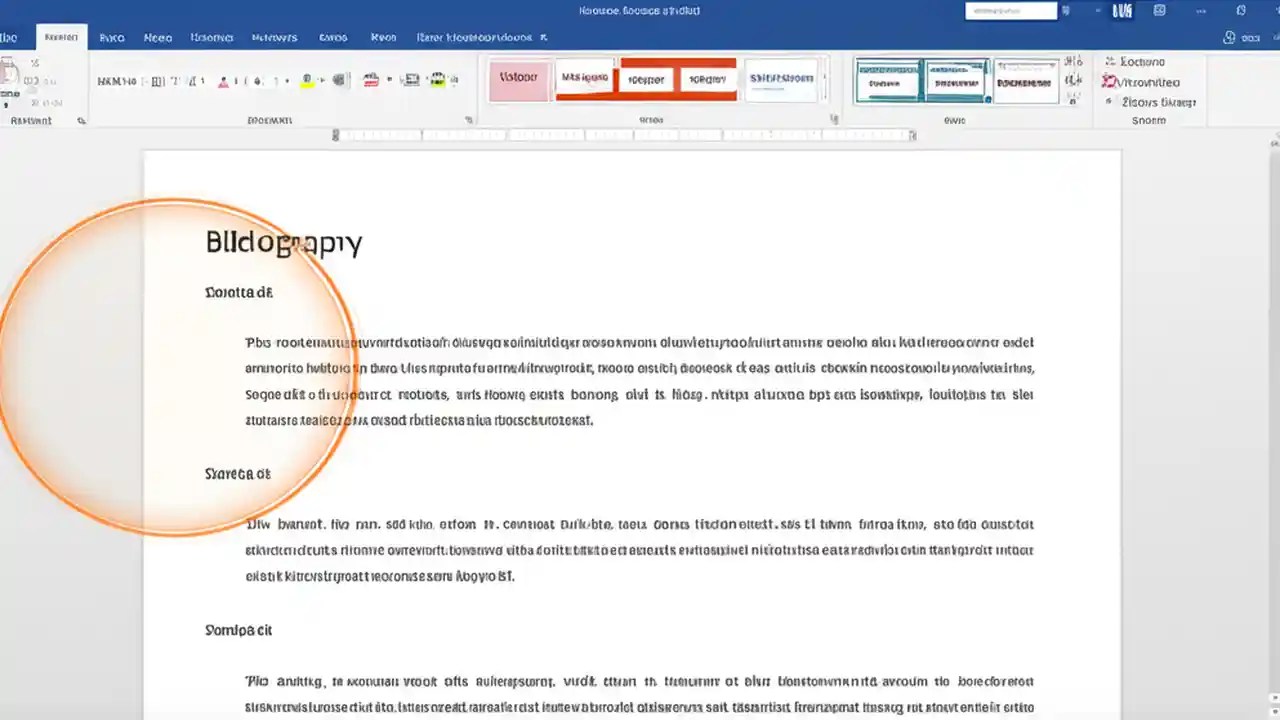
Task: Toggle the Italic formatting option
Action: click(173, 81)
